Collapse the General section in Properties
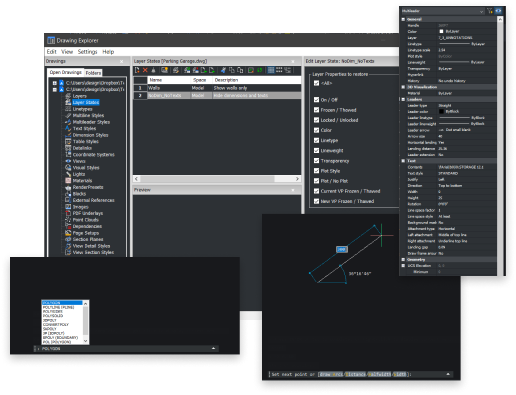The height and width of the screenshot is (395, 516). 403,19
